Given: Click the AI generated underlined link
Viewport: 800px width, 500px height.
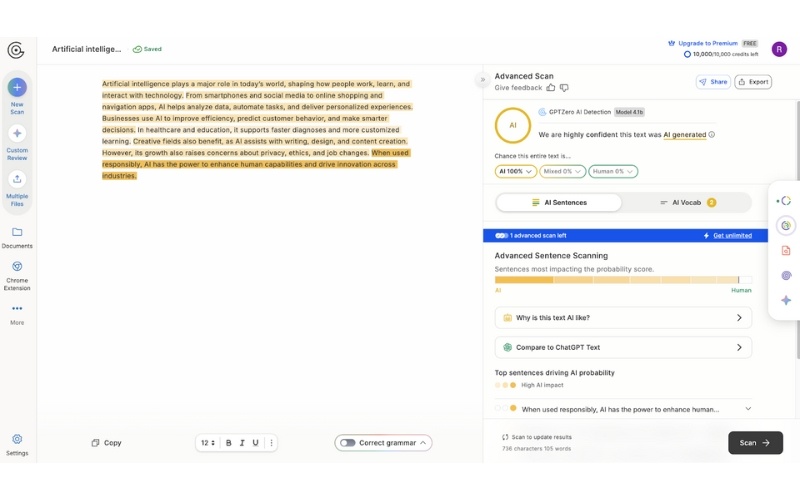Looking at the screenshot, I should pos(685,135).
